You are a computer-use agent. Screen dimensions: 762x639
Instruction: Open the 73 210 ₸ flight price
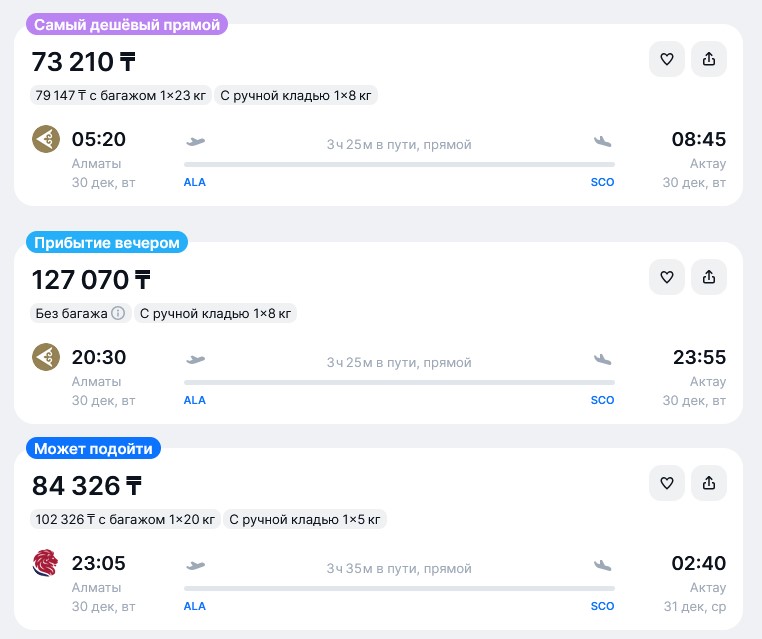[x=84, y=62]
